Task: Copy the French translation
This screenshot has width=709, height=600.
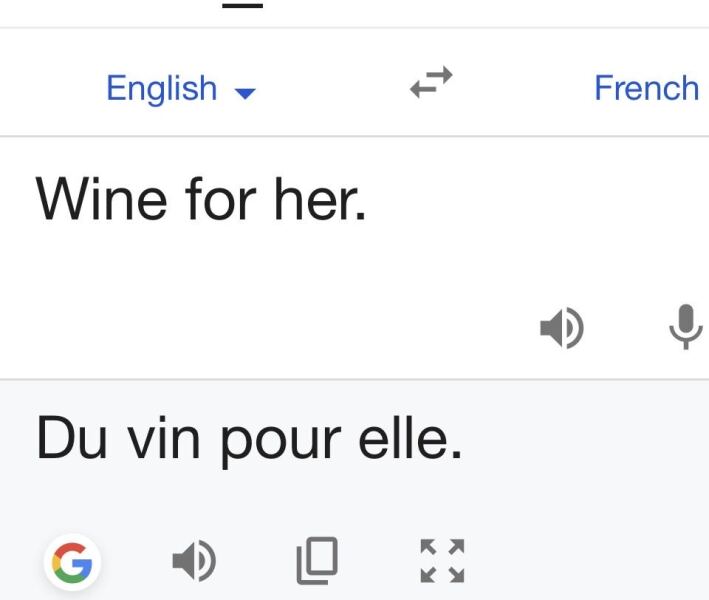Action: pyautogui.click(x=317, y=562)
